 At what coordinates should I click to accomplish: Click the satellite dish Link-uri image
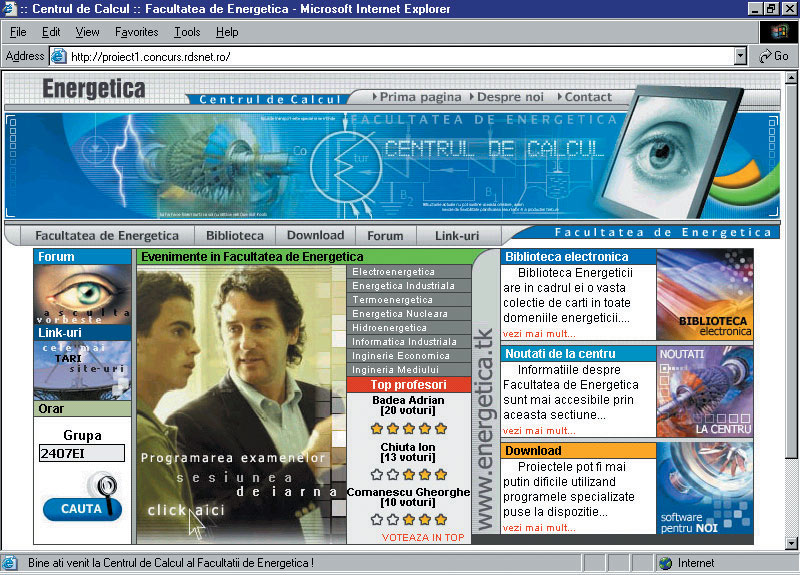tap(83, 370)
